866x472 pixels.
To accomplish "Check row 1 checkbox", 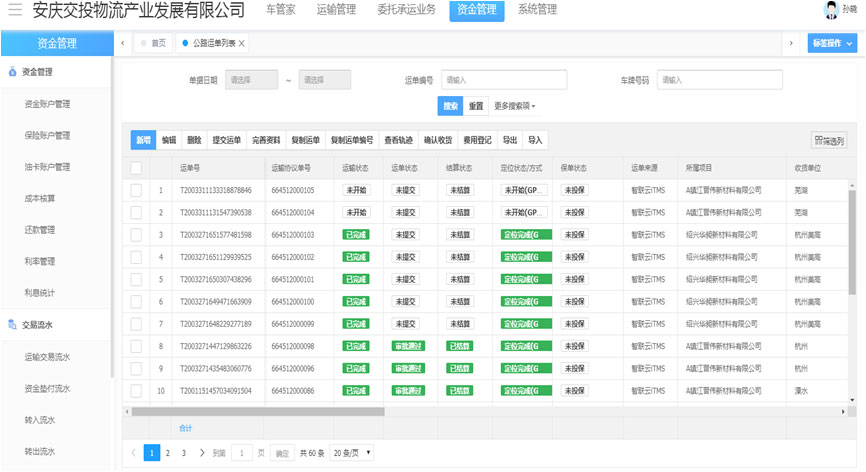I will click(x=136, y=190).
